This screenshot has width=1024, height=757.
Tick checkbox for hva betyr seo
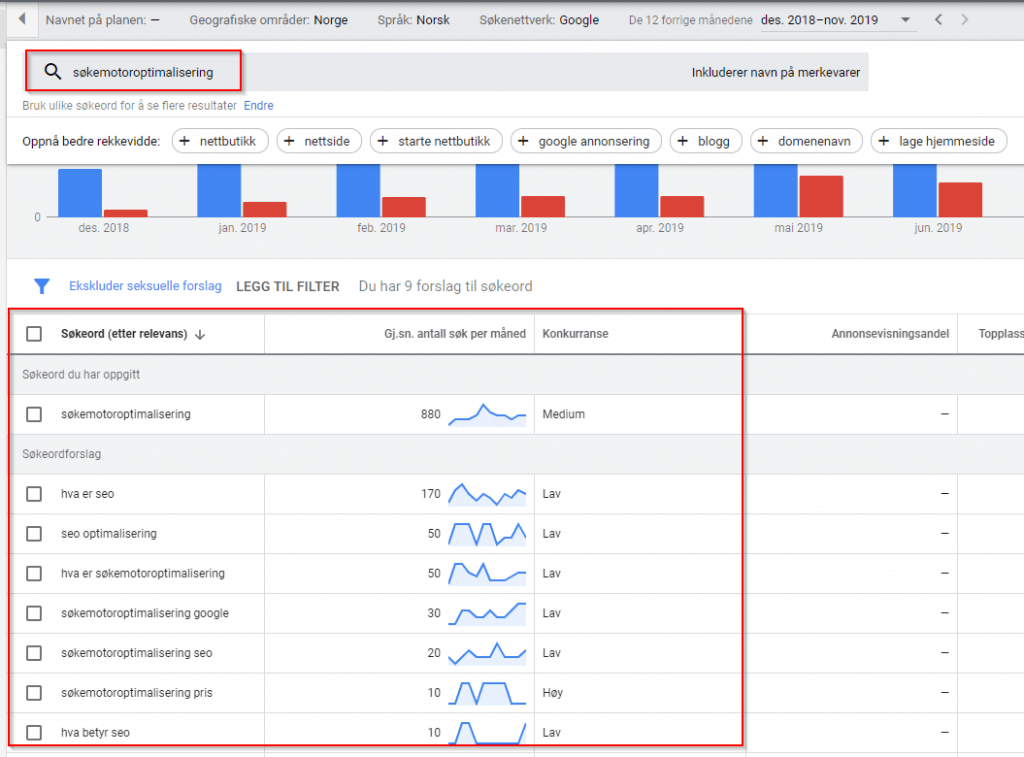point(34,733)
